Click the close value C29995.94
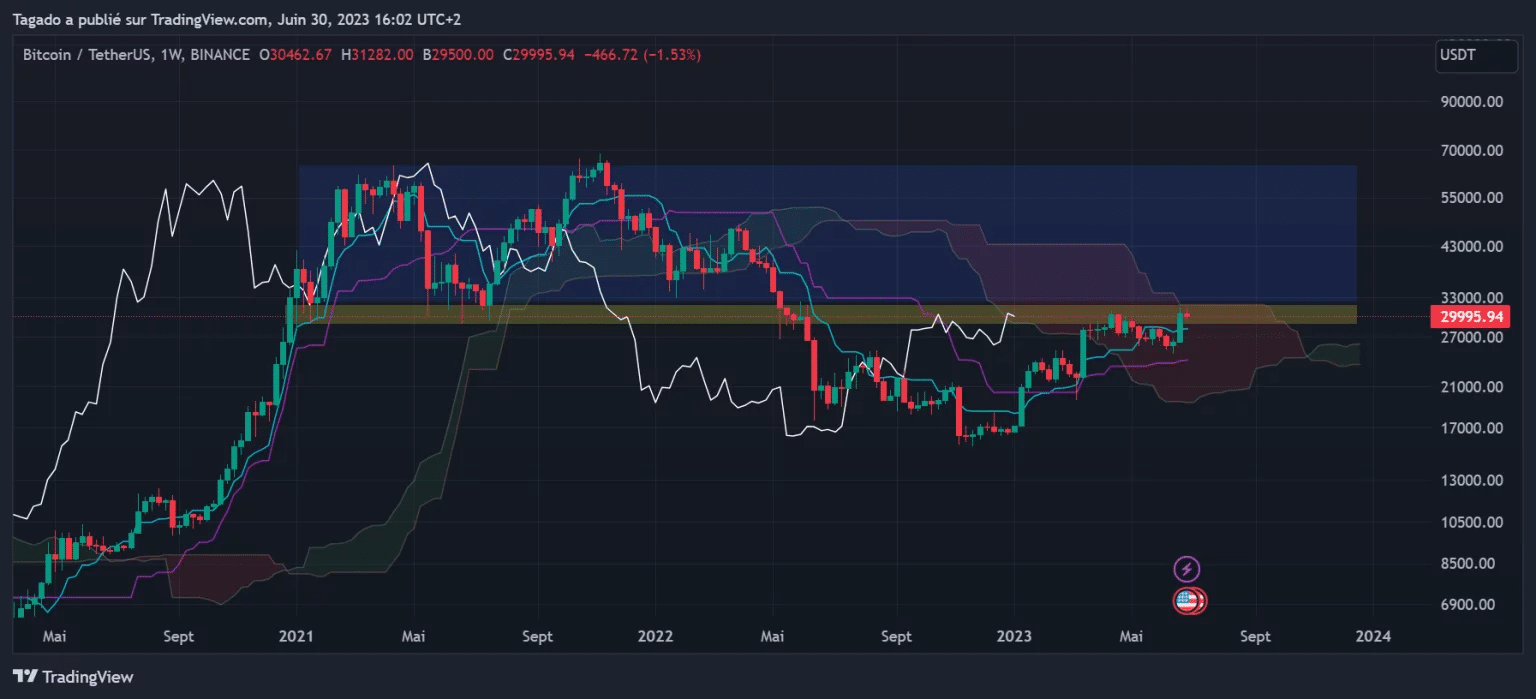1536x699 pixels. 538,55
